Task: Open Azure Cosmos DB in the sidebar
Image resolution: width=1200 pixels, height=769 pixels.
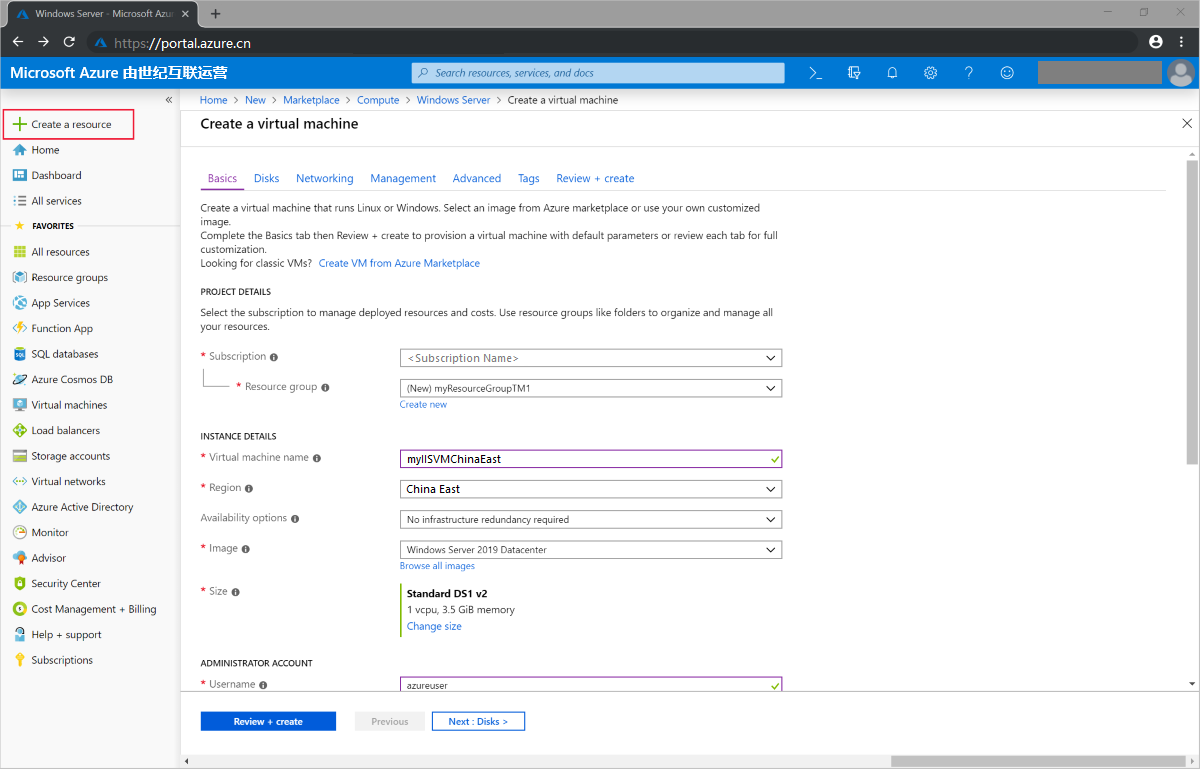Action: (x=72, y=379)
